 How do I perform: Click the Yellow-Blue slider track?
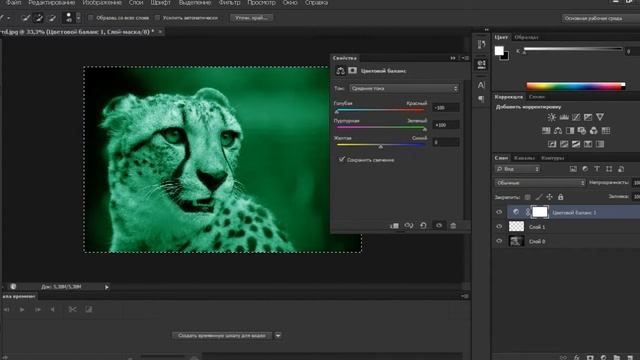(x=380, y=144)
